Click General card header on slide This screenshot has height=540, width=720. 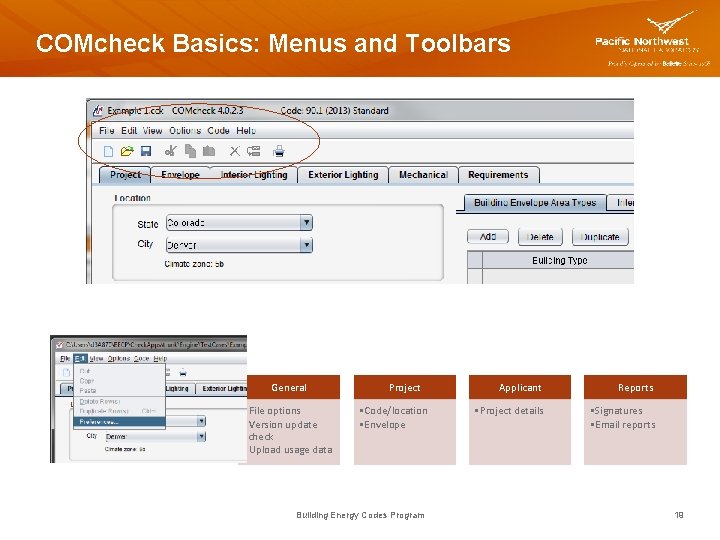pyautogui.click(x=289, y=387)
